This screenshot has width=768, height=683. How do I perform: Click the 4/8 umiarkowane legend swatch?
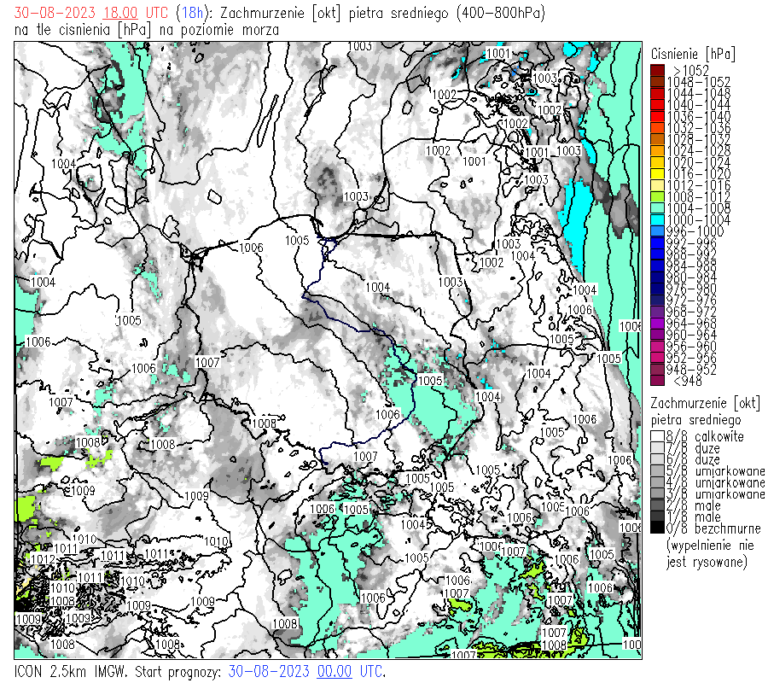click(656, 482)
